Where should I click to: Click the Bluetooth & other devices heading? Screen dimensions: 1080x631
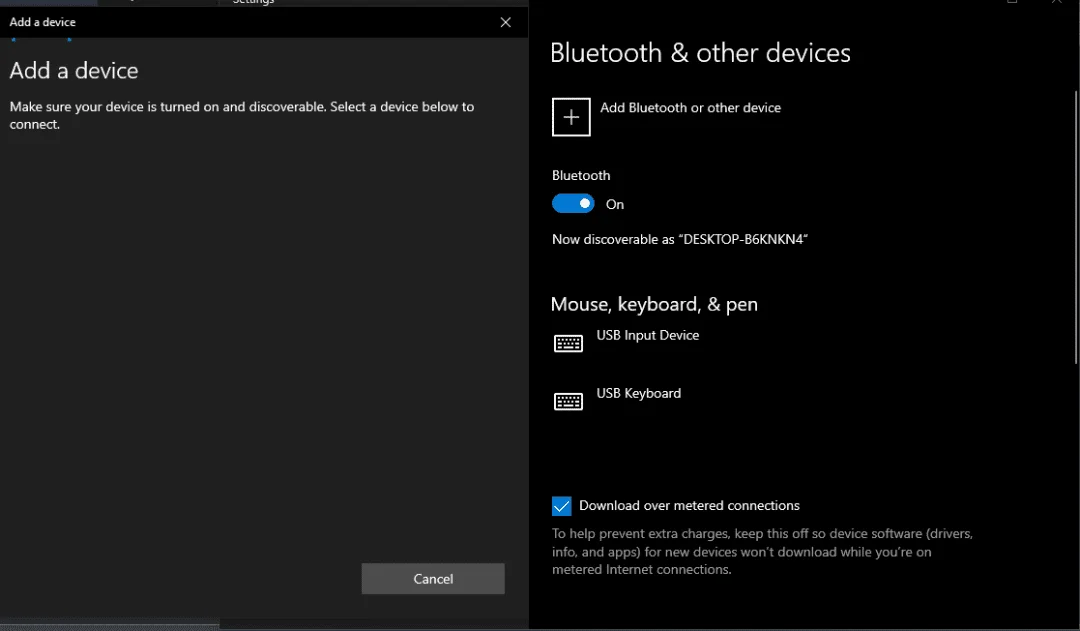(x=700, y=53)
